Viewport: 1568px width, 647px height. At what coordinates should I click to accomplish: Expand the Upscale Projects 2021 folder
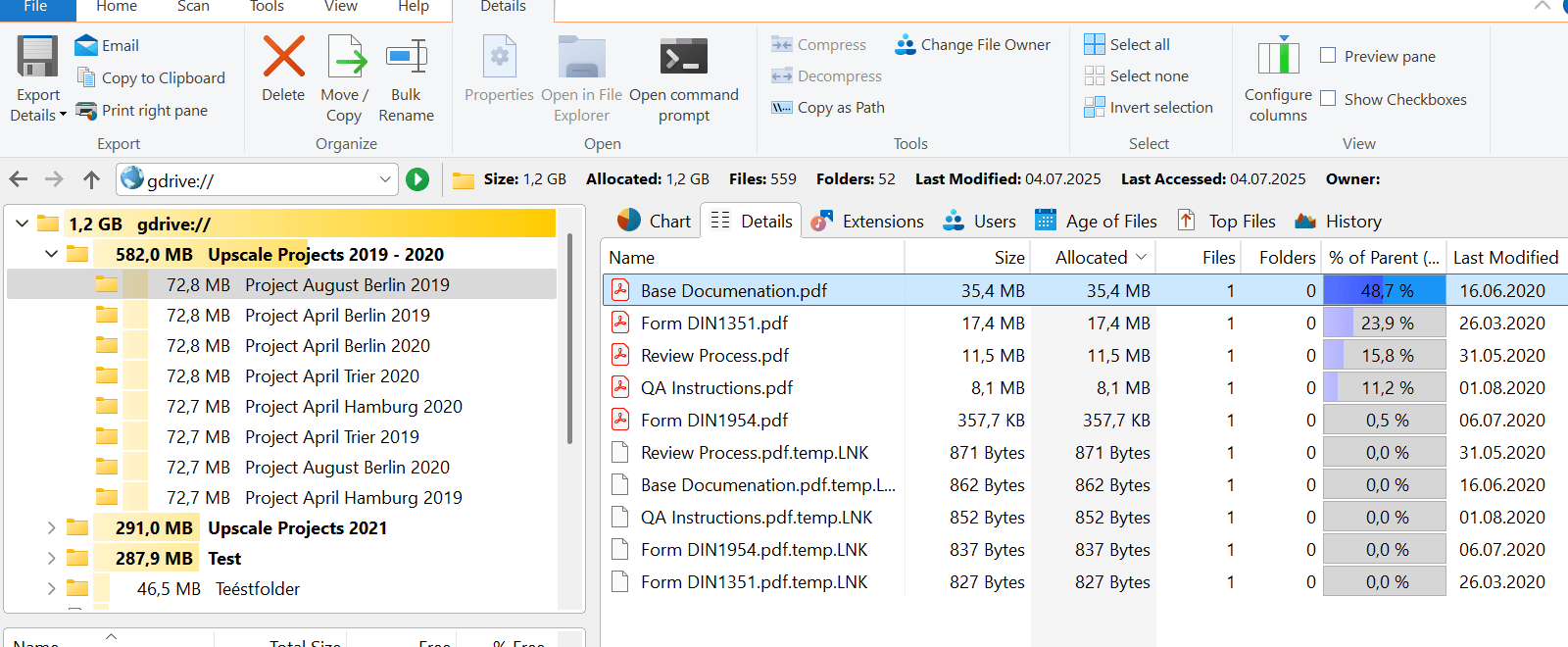(51, 528)
